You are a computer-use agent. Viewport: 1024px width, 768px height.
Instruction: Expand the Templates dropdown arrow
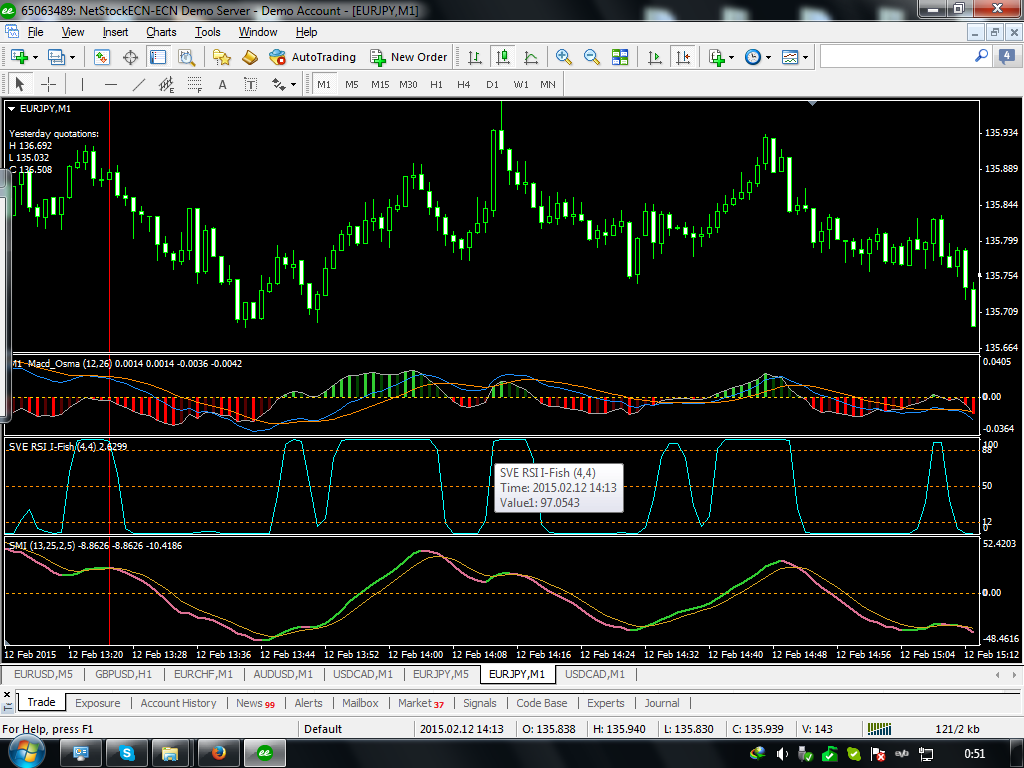point(805,57)
